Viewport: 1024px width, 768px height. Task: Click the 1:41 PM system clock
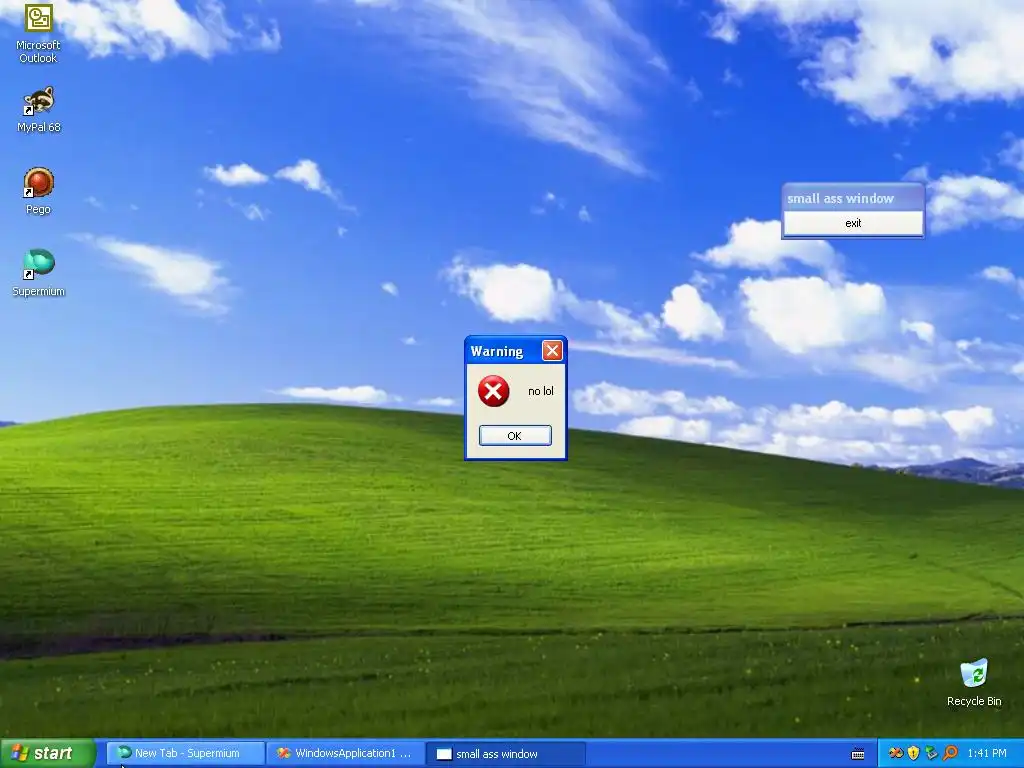point(987,754)
